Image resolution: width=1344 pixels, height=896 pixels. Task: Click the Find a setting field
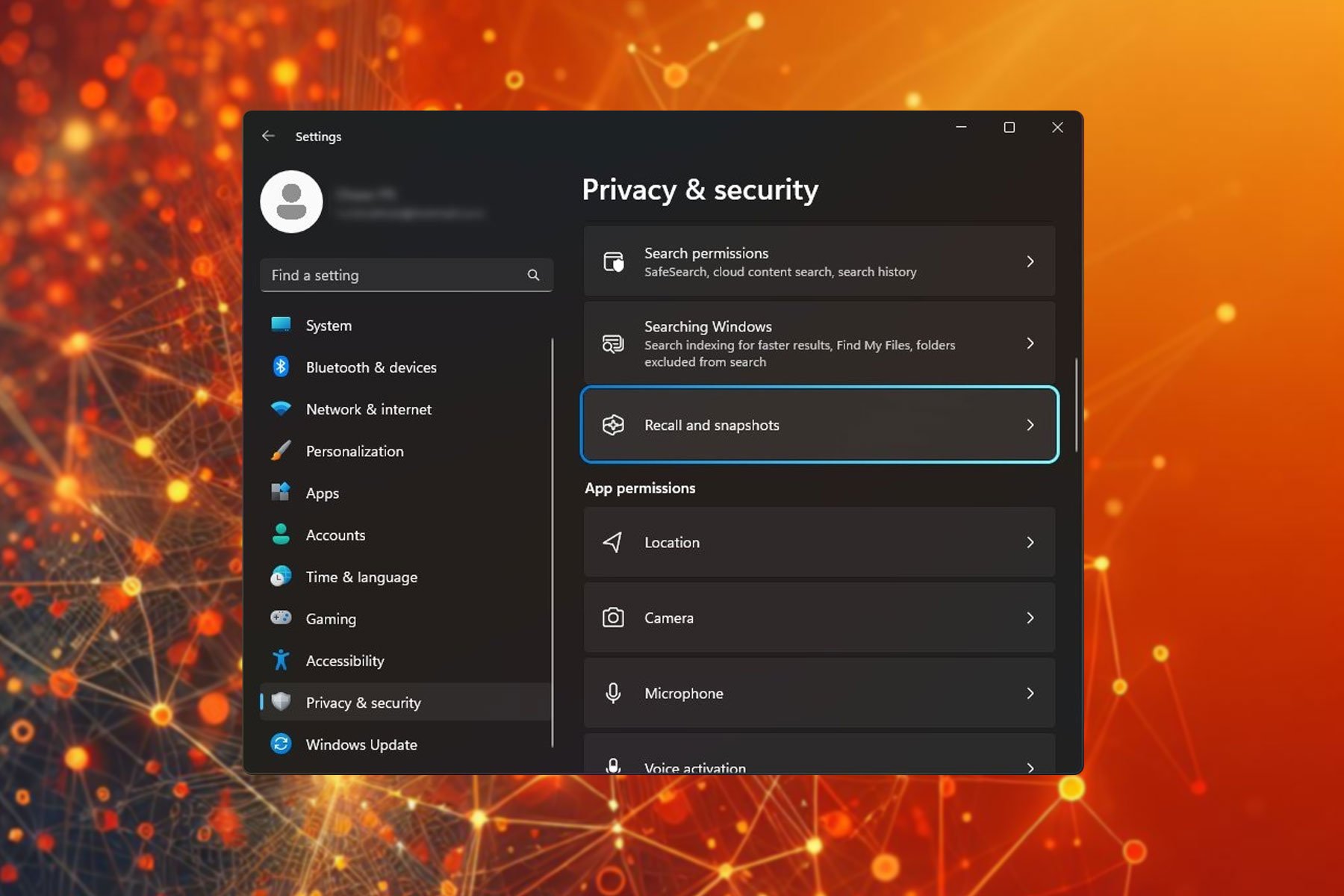click(406, 275)
